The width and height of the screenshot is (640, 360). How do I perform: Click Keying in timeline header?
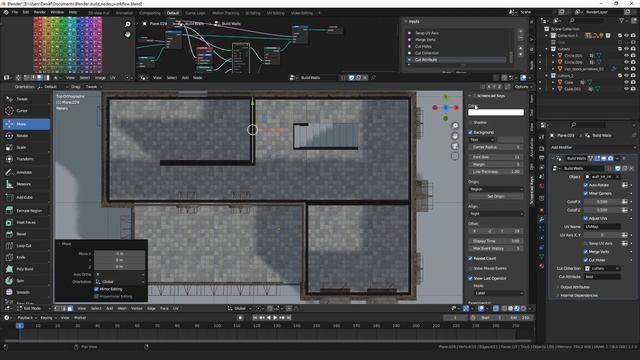pos(48,318)
